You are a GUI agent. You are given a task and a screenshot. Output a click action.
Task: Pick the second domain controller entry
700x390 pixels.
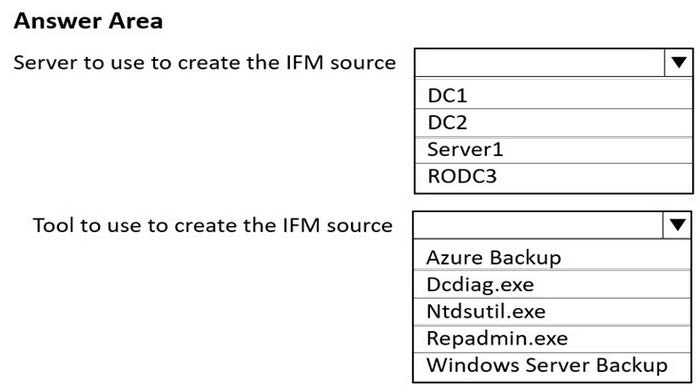pyautogui.click(x=554, y=122)
